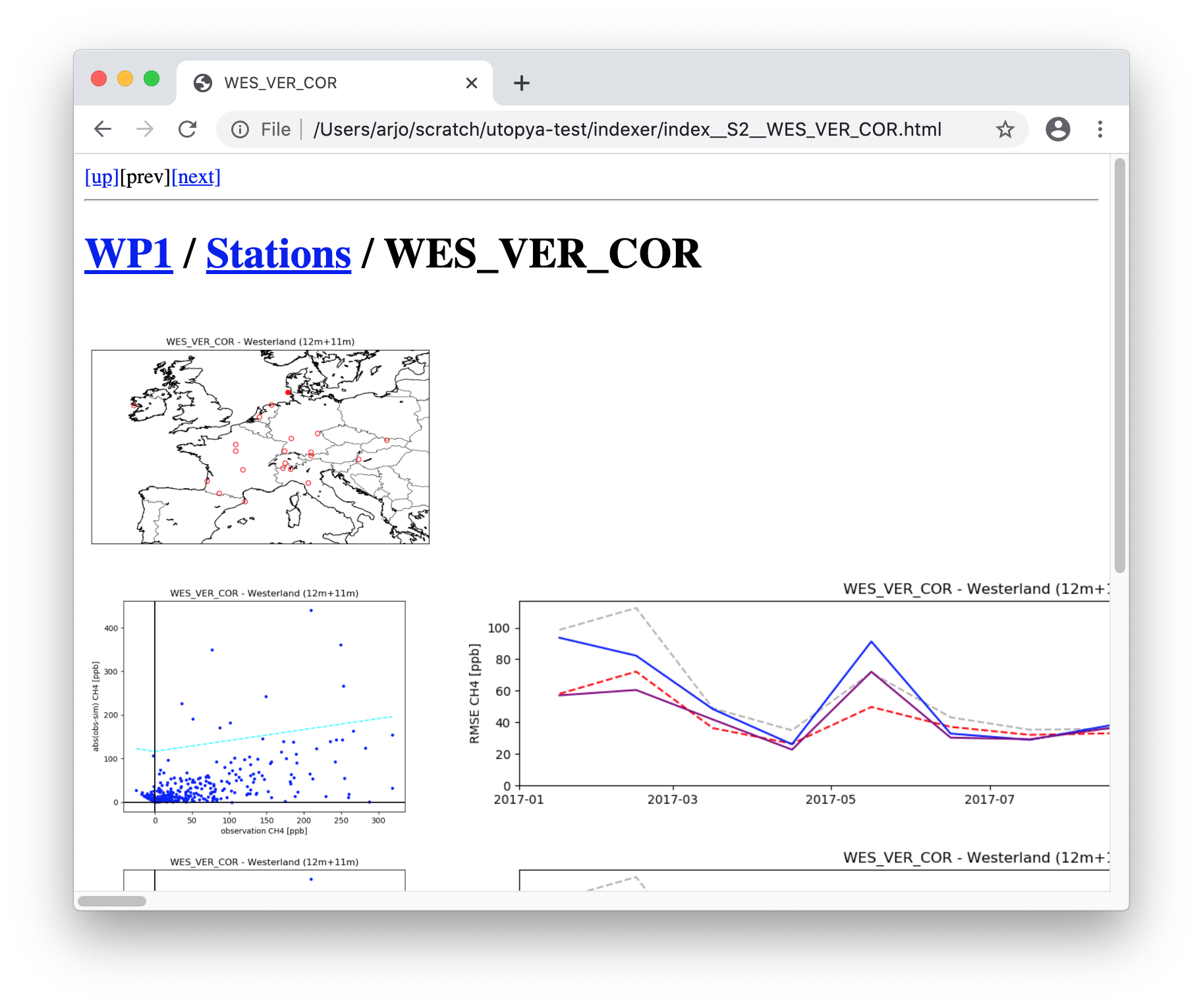View site information for the file URL
Image resolution: width=1203 pixels, height=1008 pixels.
pyautogui.click(x=240, y=130)
